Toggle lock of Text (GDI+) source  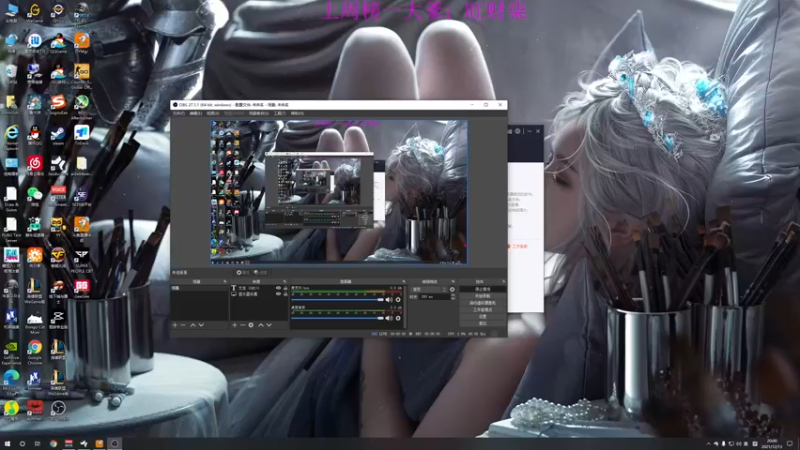[x=286, y=288]
